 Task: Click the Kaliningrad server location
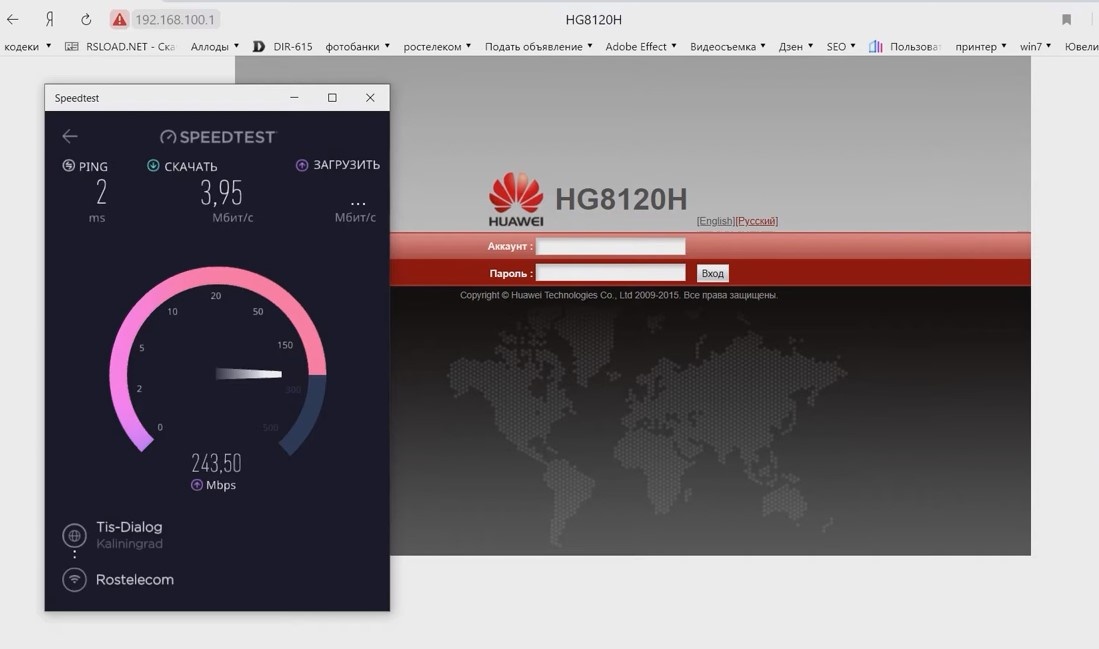tap(129, 544)
